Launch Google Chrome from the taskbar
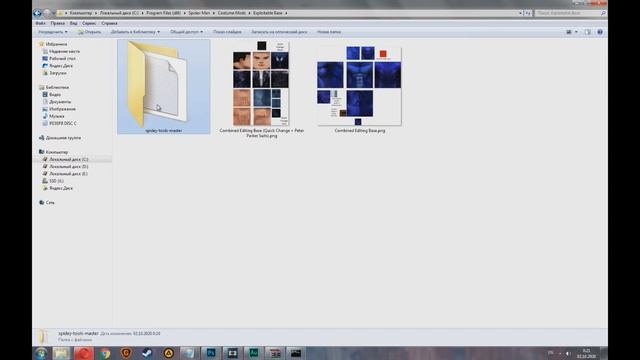This screenshot has width=640, height=360. 105,353
